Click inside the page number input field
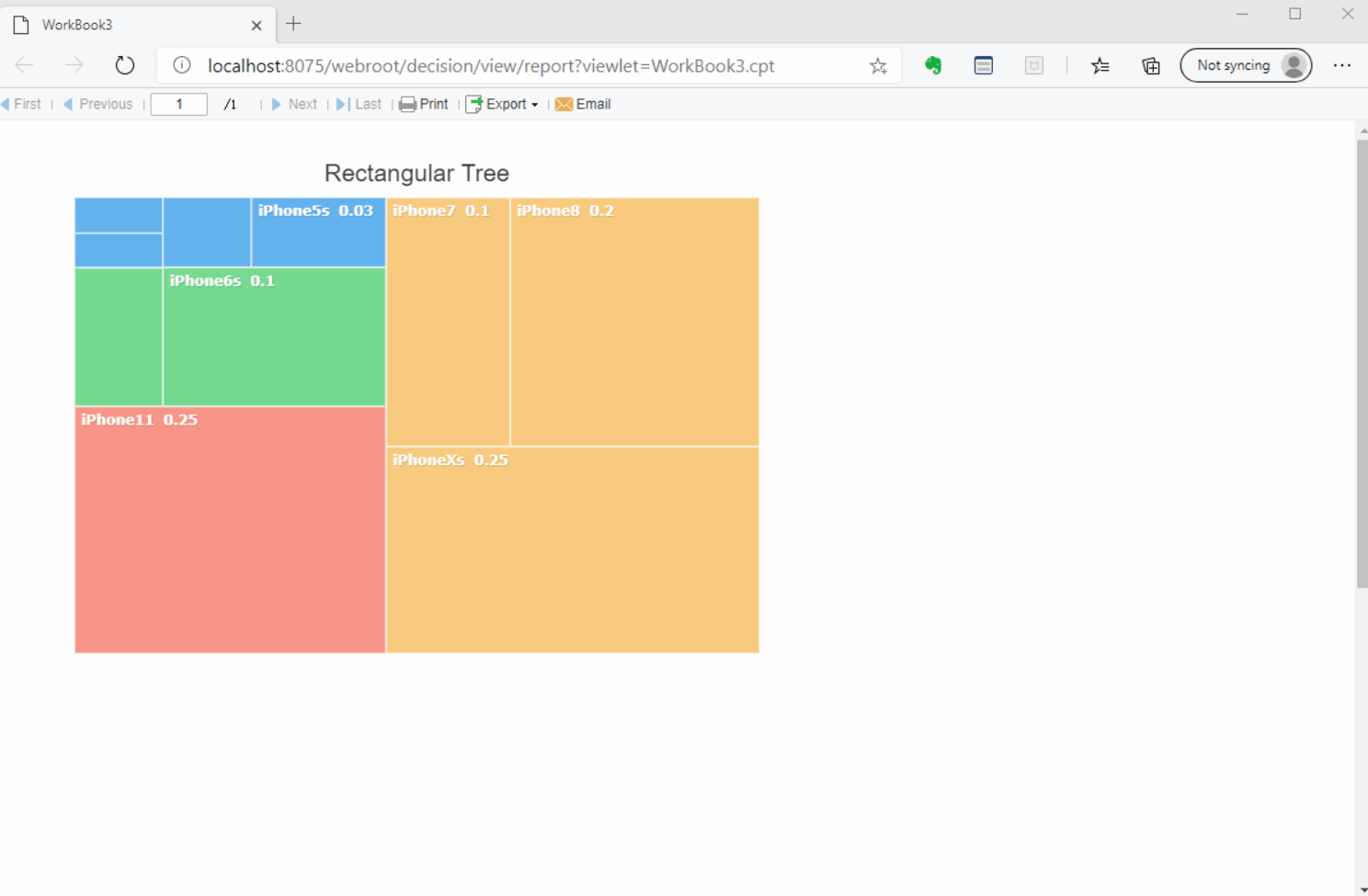 click(178, 104)
